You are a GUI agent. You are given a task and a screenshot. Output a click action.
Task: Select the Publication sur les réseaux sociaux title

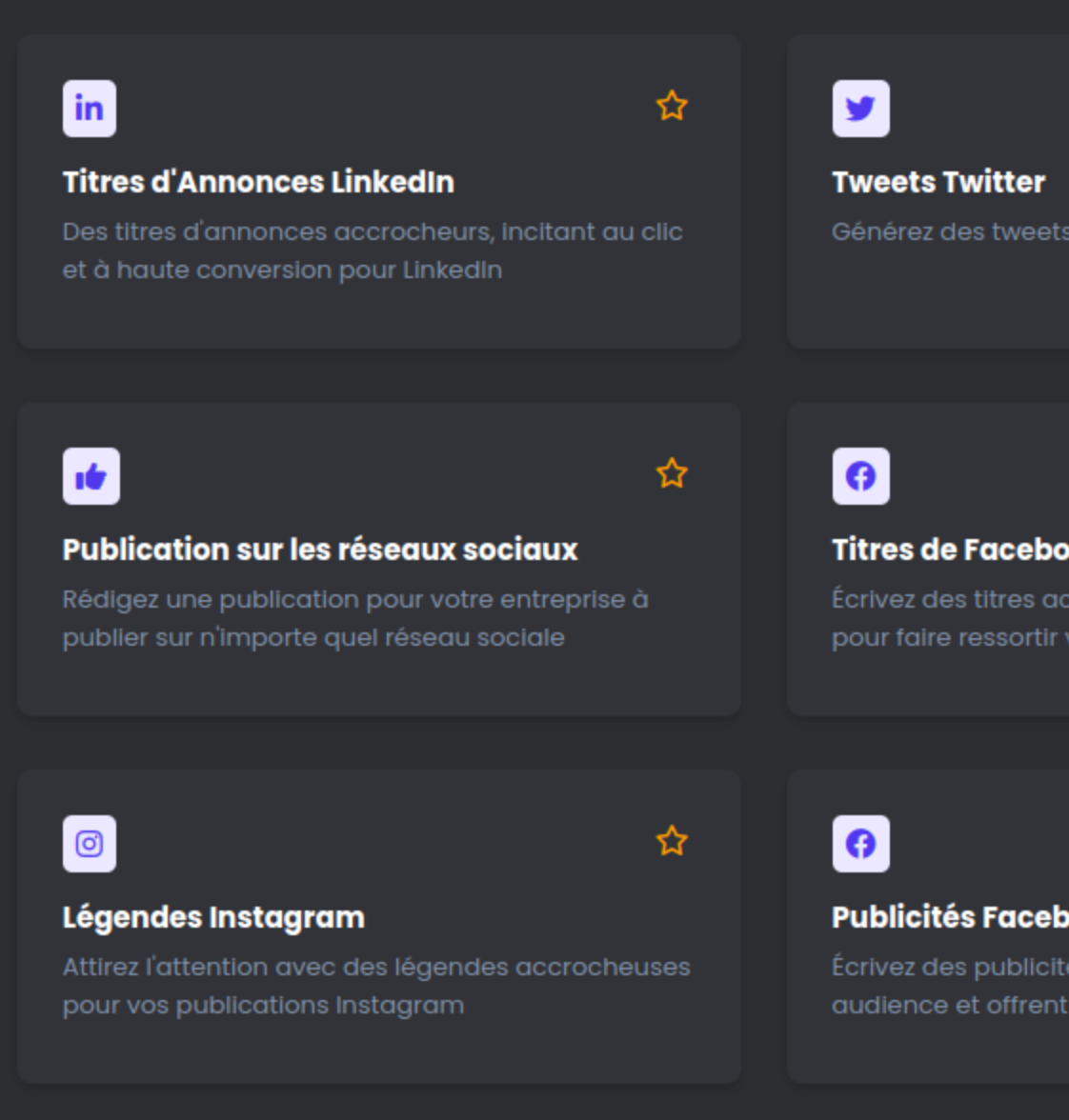[x=320, y=550]
